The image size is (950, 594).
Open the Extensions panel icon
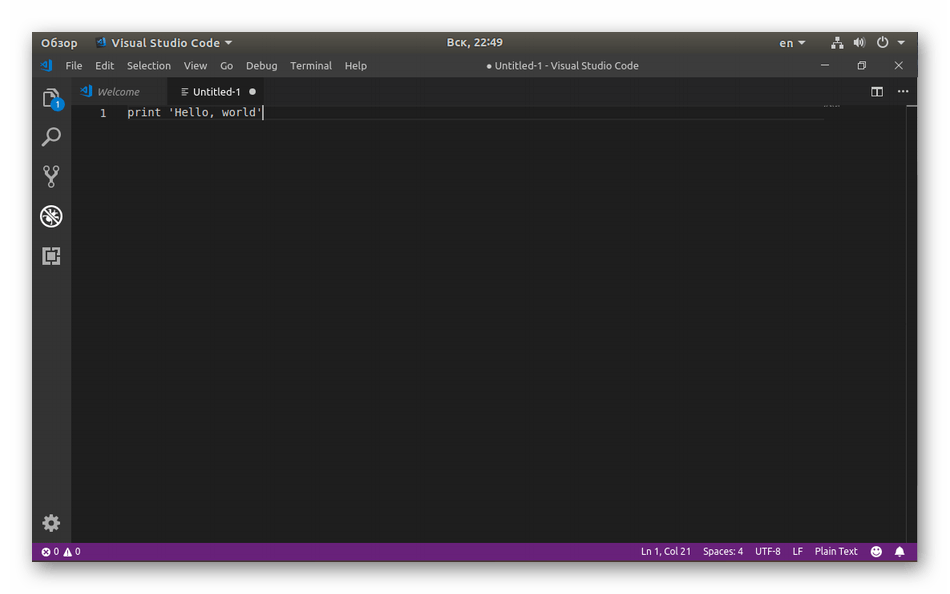(51, 256)
